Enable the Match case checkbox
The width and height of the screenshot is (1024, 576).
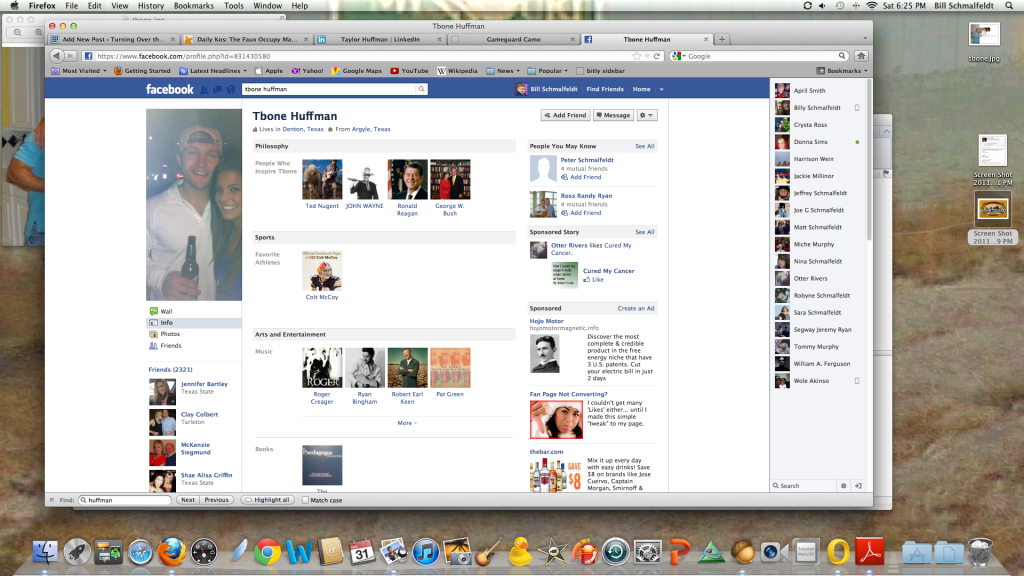pos(306,500)
